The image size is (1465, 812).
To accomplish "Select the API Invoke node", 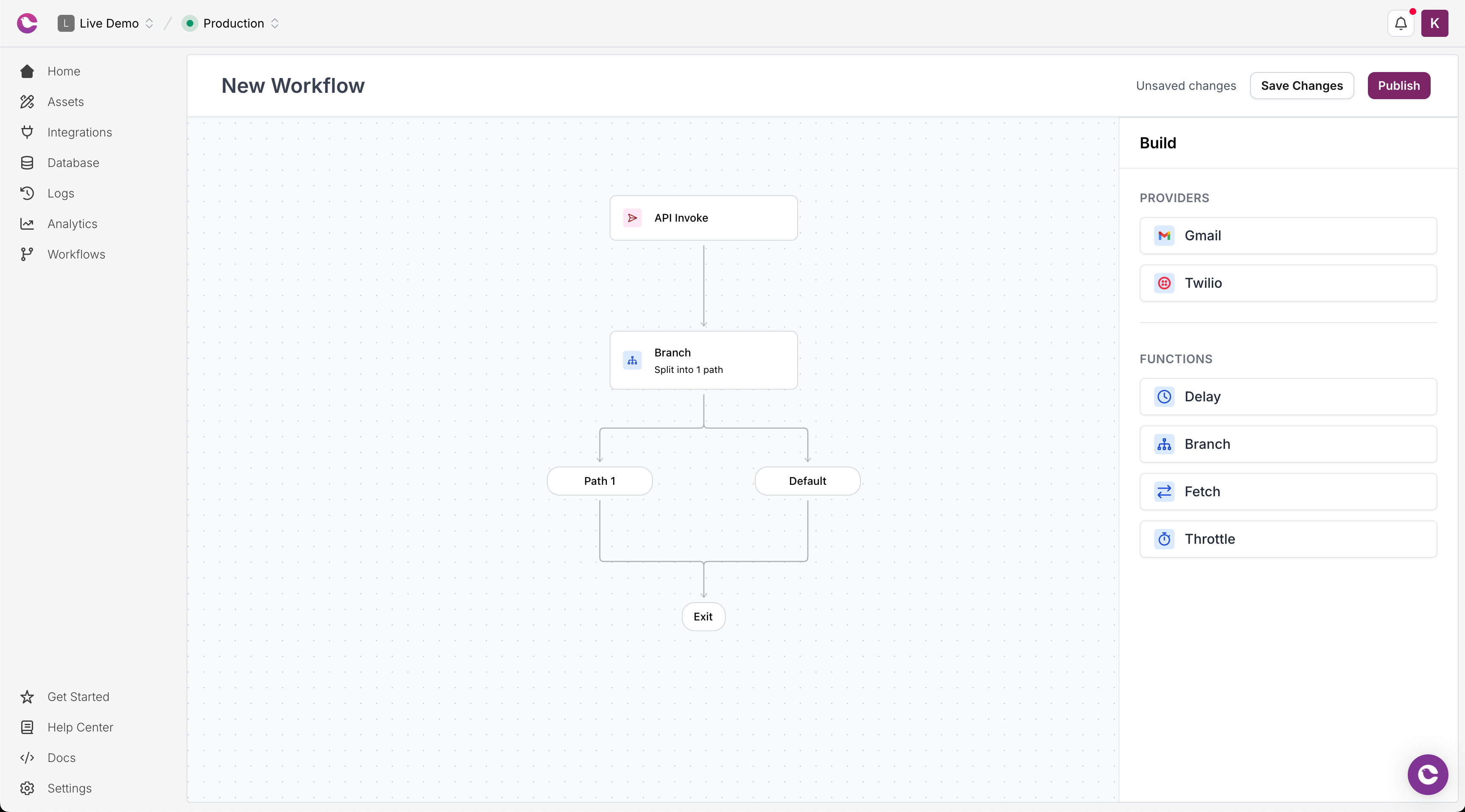I will (703, 218).
